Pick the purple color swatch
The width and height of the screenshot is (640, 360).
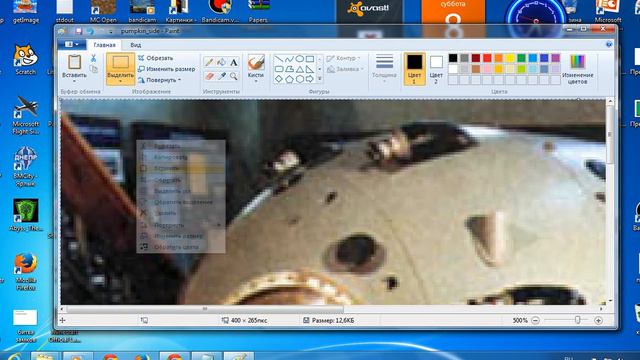556,58
